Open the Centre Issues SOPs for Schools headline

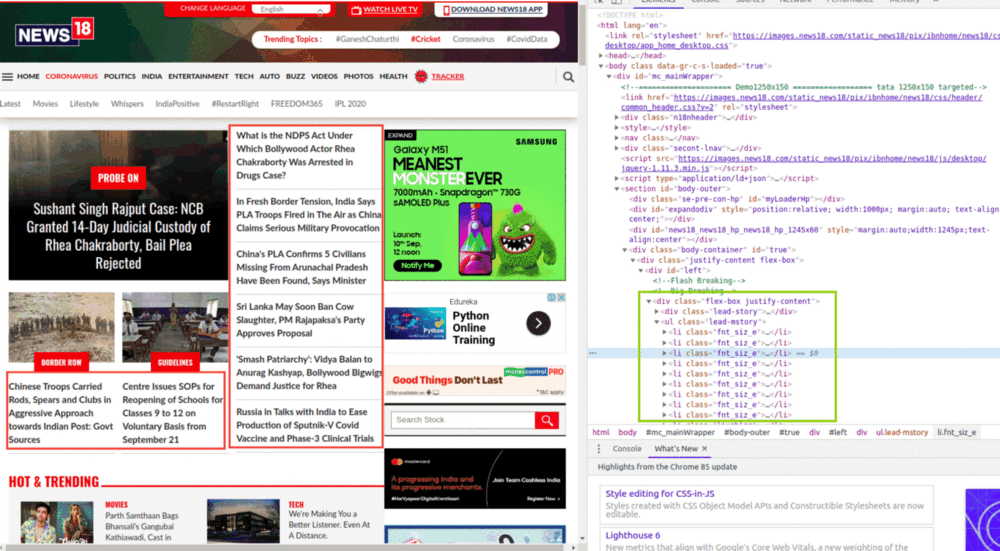point(172,413)
